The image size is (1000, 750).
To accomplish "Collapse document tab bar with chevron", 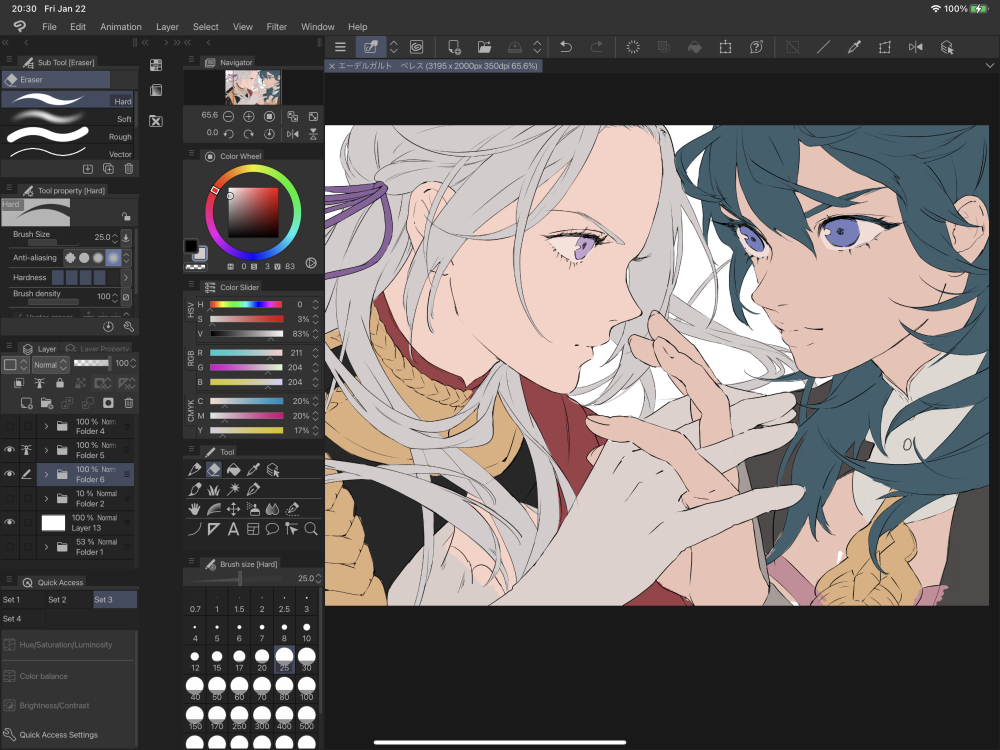I will coord(989,66).
